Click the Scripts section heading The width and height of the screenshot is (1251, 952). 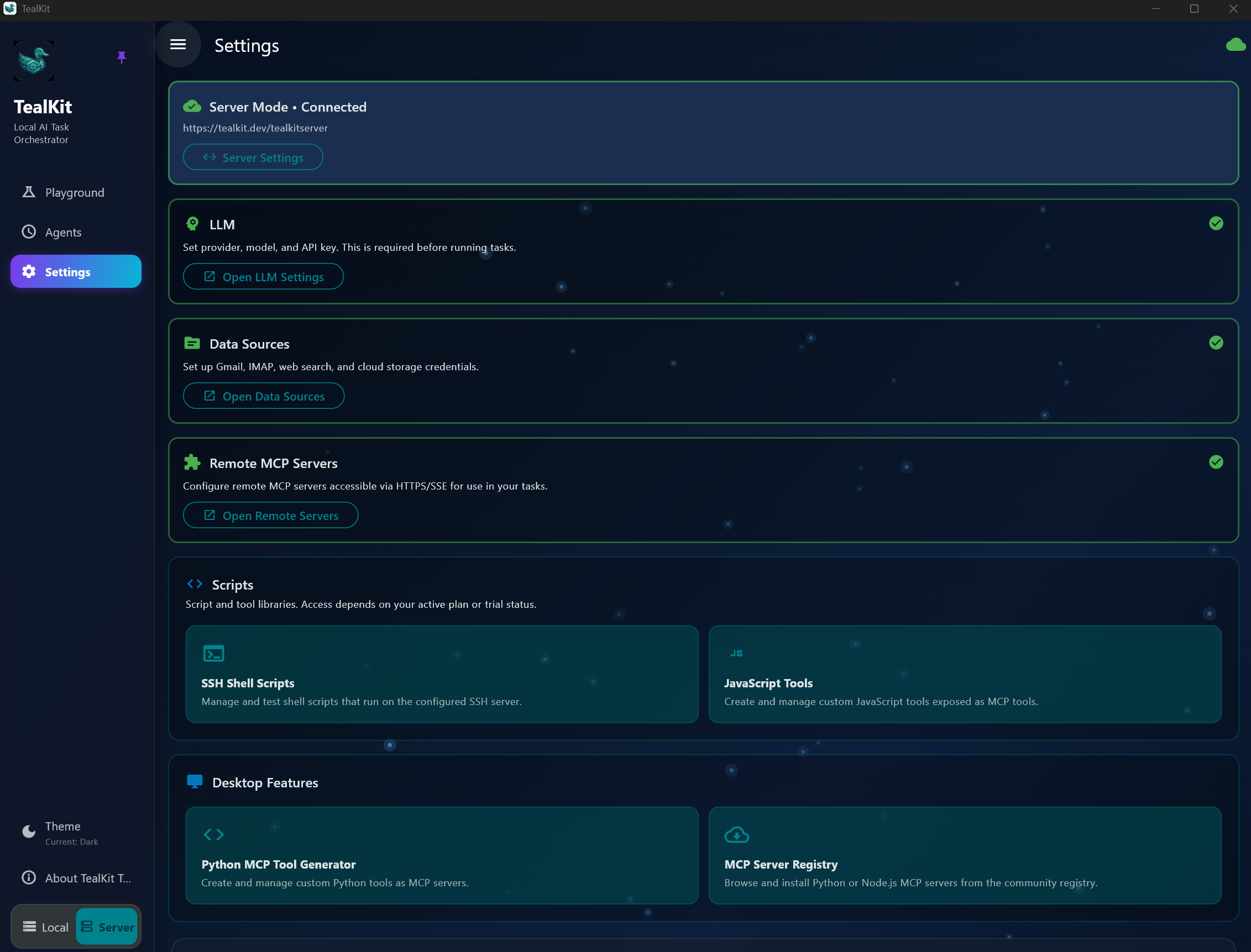(232, 585)
